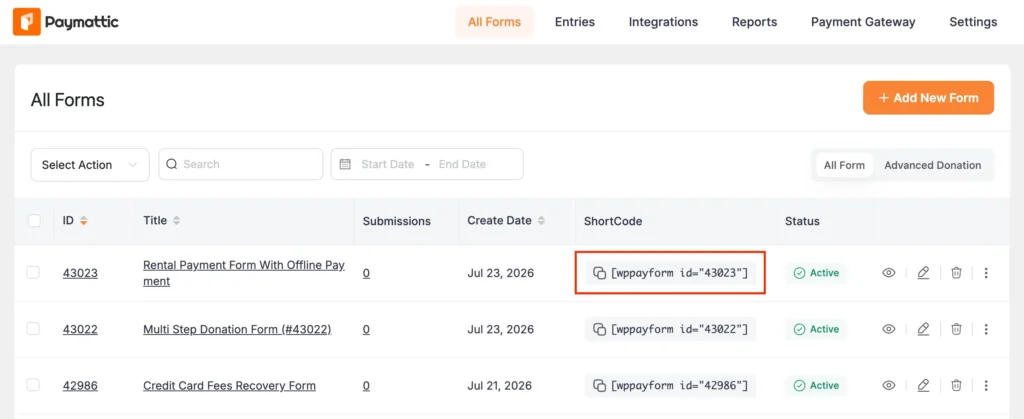The width and height of the screenshot is (1024, 419).
Task: Check the row checkbox for form 43022
Action: click(x=33, y=329)
